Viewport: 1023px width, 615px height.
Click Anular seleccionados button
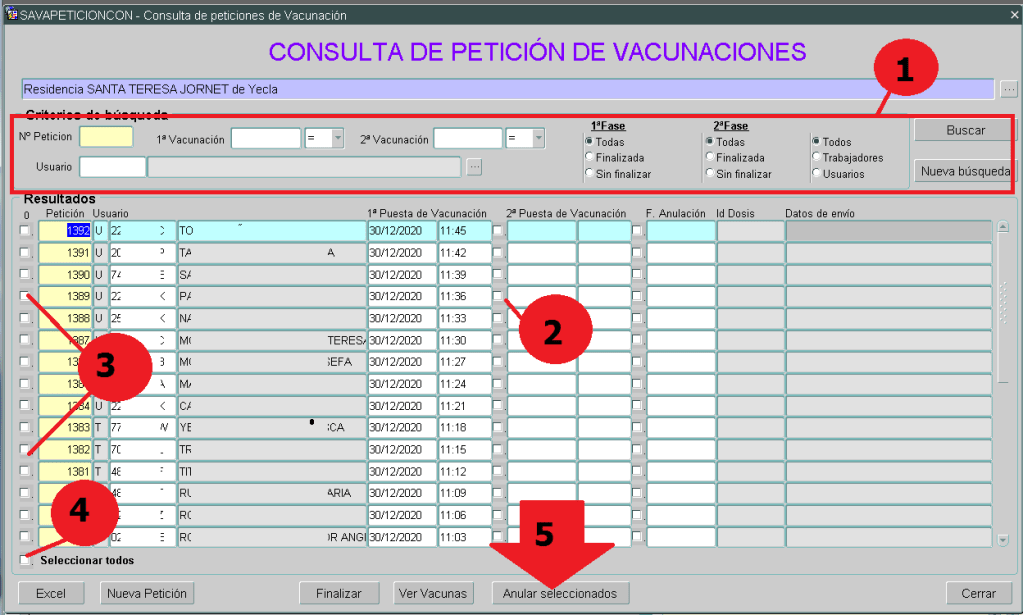pos(560,593)
